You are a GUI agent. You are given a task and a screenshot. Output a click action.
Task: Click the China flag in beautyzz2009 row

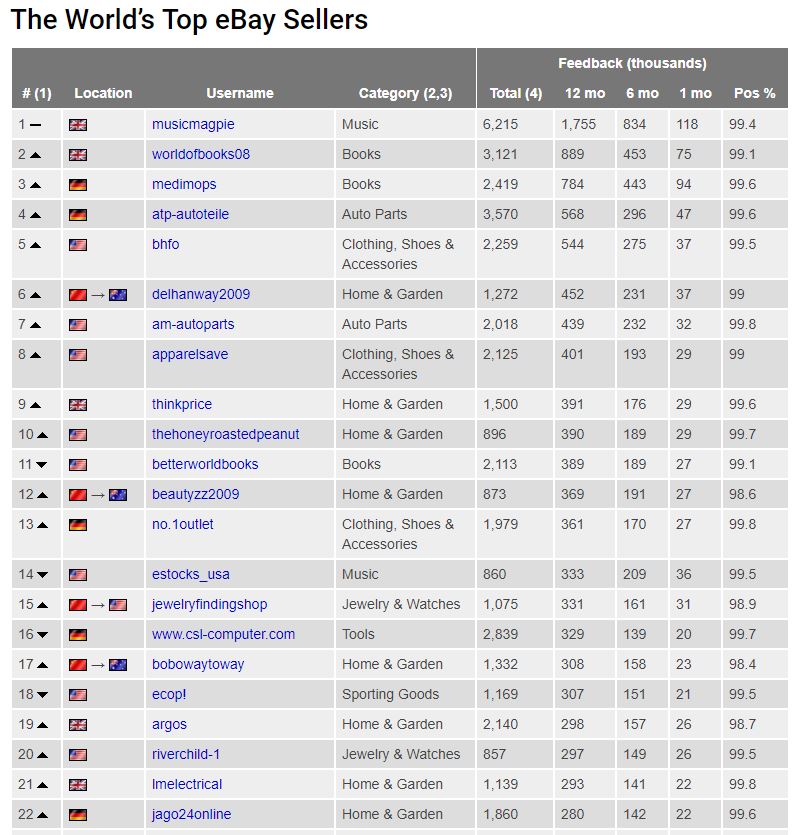tap(78, 495)
